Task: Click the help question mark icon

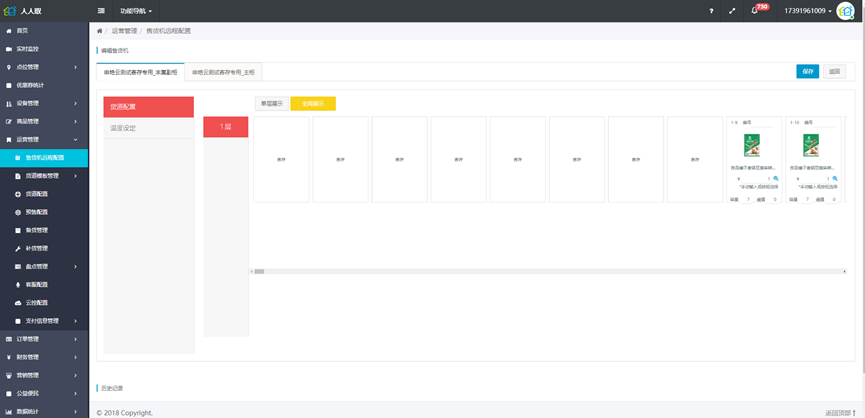Action: [711, 11]
